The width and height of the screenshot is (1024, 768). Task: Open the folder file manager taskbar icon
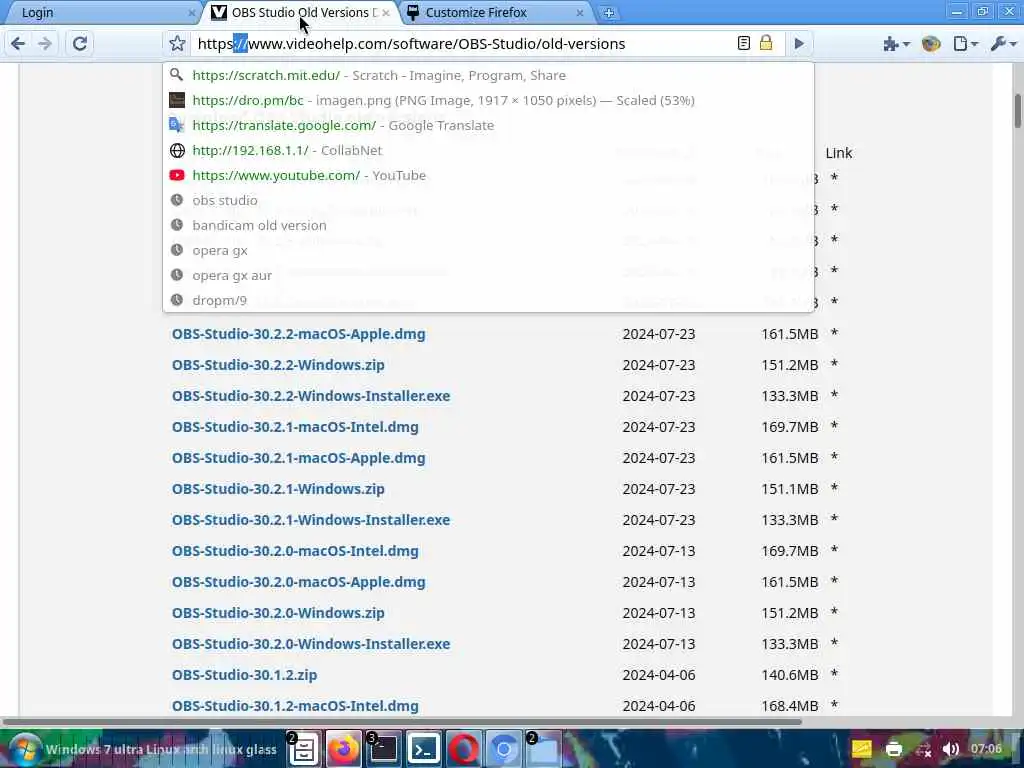pyautogui.click(x=544, y=749)
